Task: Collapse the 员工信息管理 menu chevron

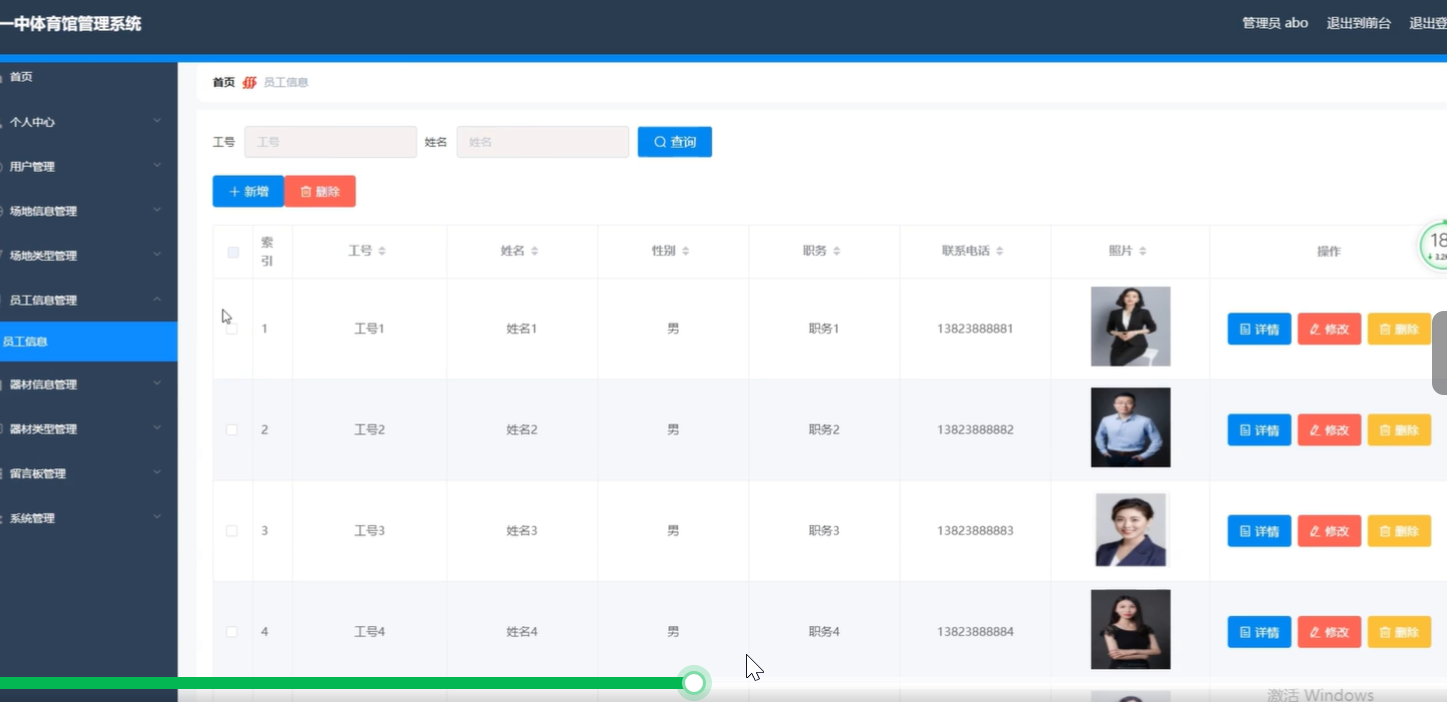Action: tap(156, 297)
